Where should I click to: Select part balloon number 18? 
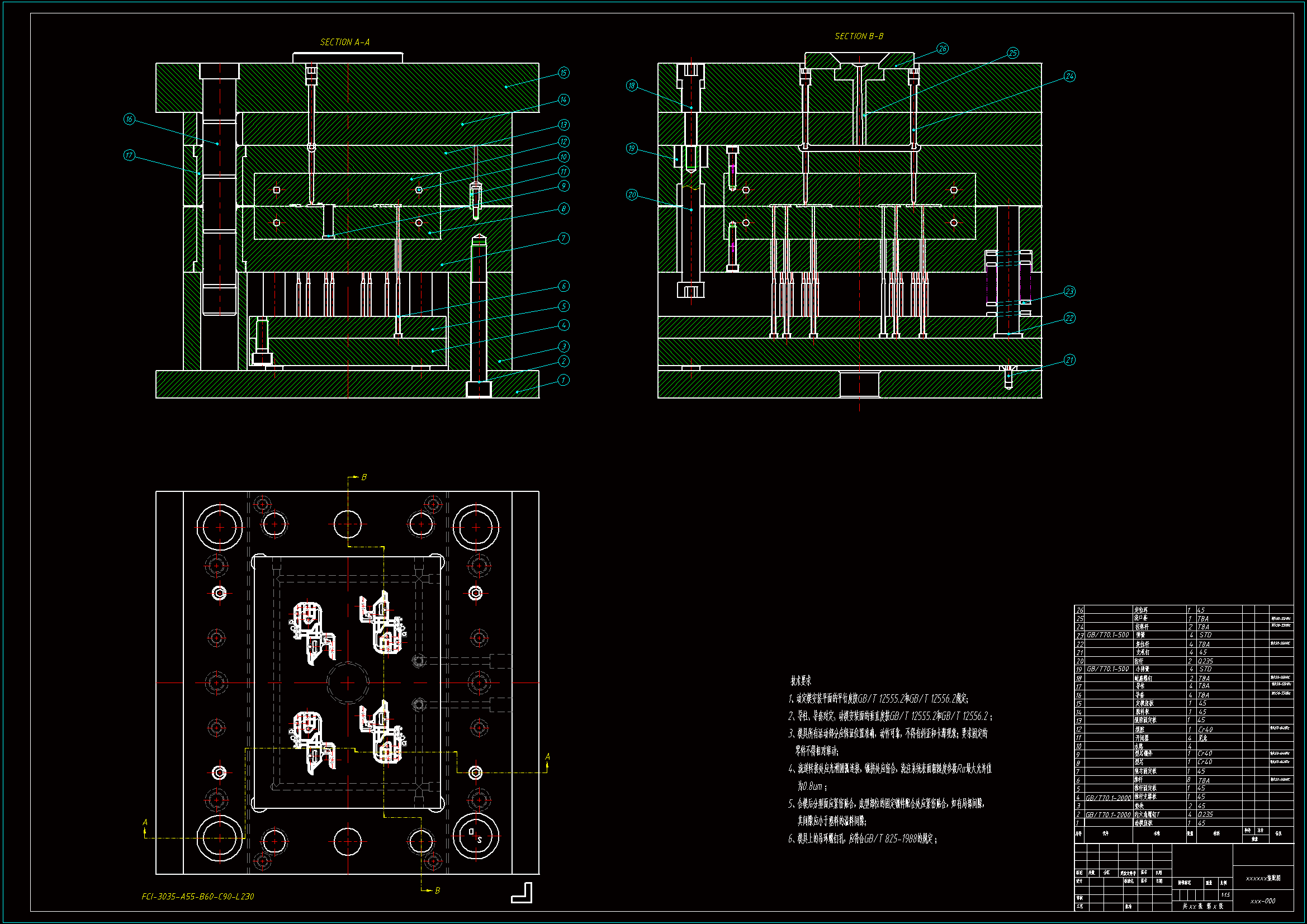pyautogui.click(x=632, y=86)
